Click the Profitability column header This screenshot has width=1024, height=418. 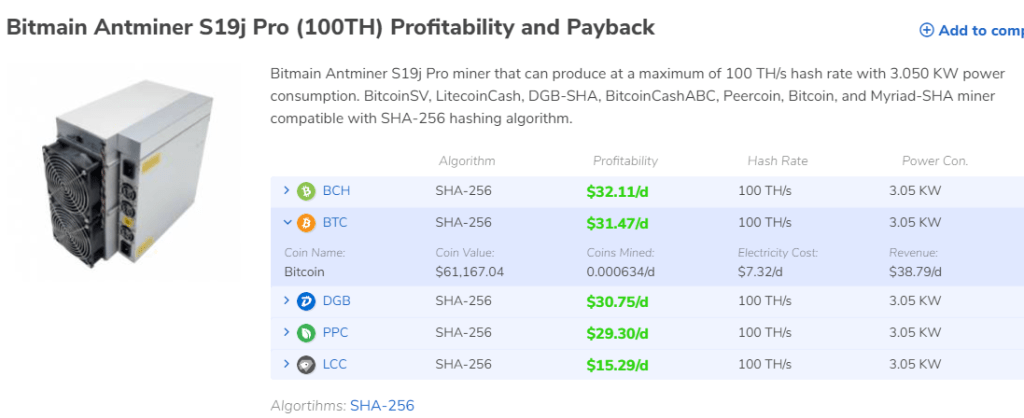coord(625,161)
